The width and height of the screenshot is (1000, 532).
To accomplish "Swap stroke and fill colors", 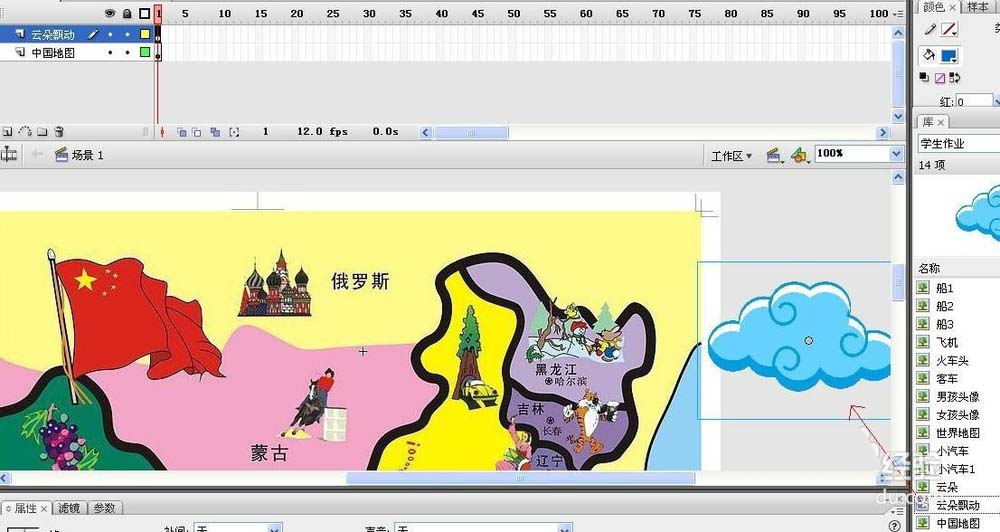I will pyautogui.click(x=955, y=78).
